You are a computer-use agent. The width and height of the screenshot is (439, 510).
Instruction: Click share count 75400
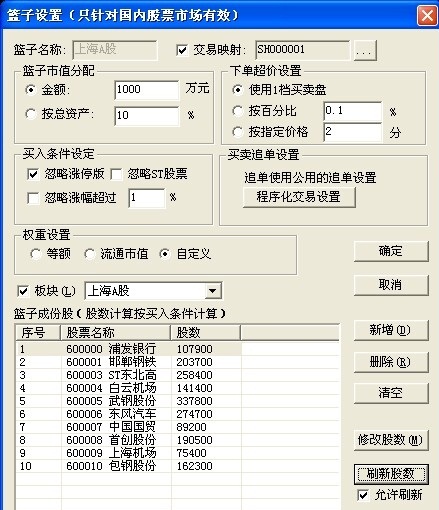[x=191, y=453]
